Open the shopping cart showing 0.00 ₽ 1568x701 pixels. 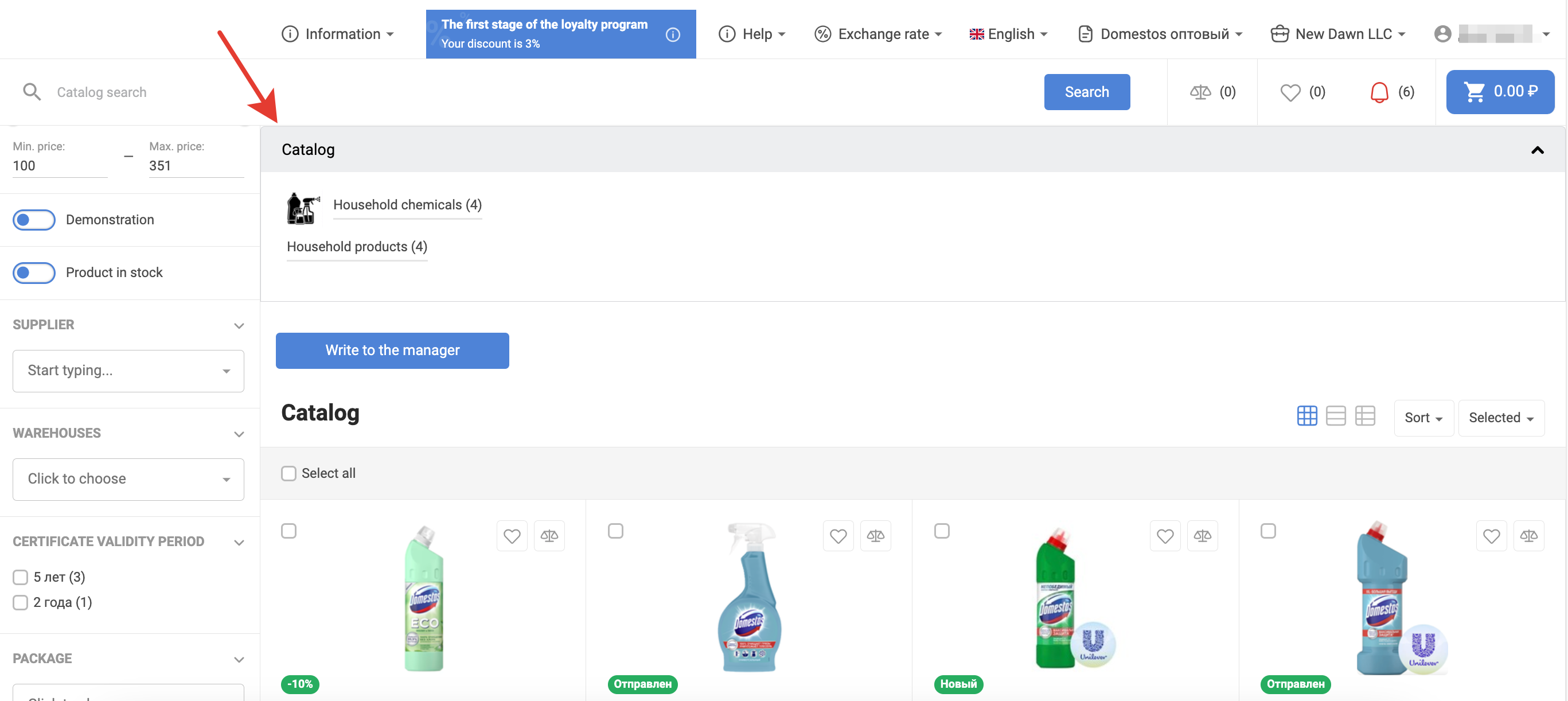(x=1499, y=92)
